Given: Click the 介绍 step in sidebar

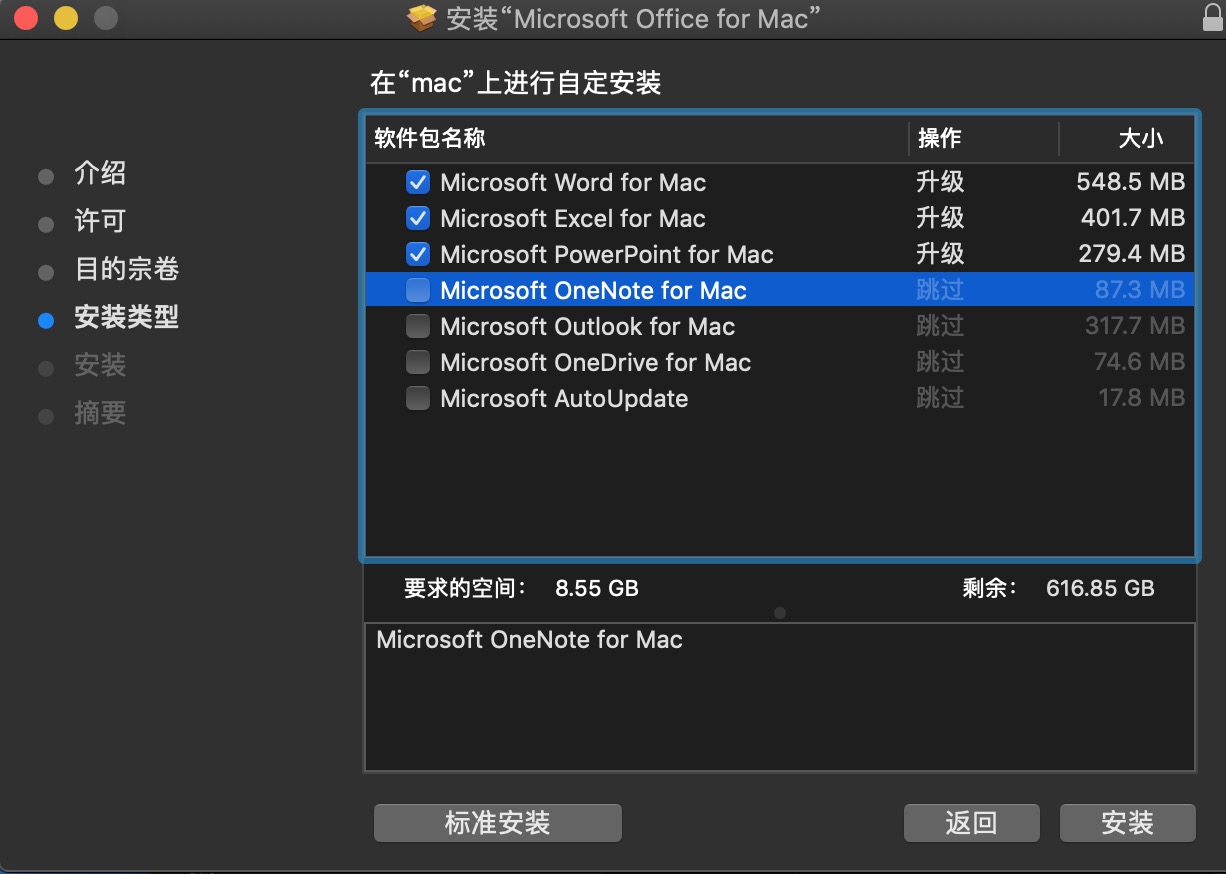Looking at the screenshot, I should (x=100, y=174).
